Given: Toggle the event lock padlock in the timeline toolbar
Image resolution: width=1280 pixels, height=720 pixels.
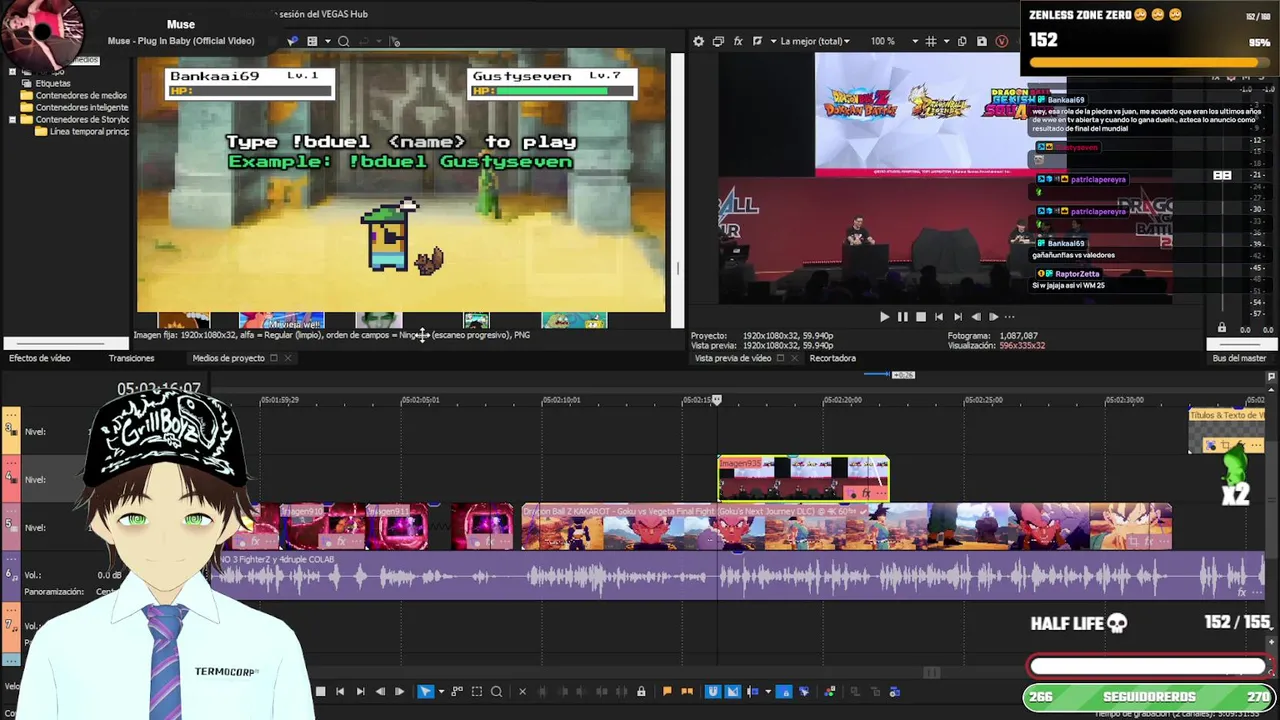Looking at the screenshot, I should tap(641, 691).
